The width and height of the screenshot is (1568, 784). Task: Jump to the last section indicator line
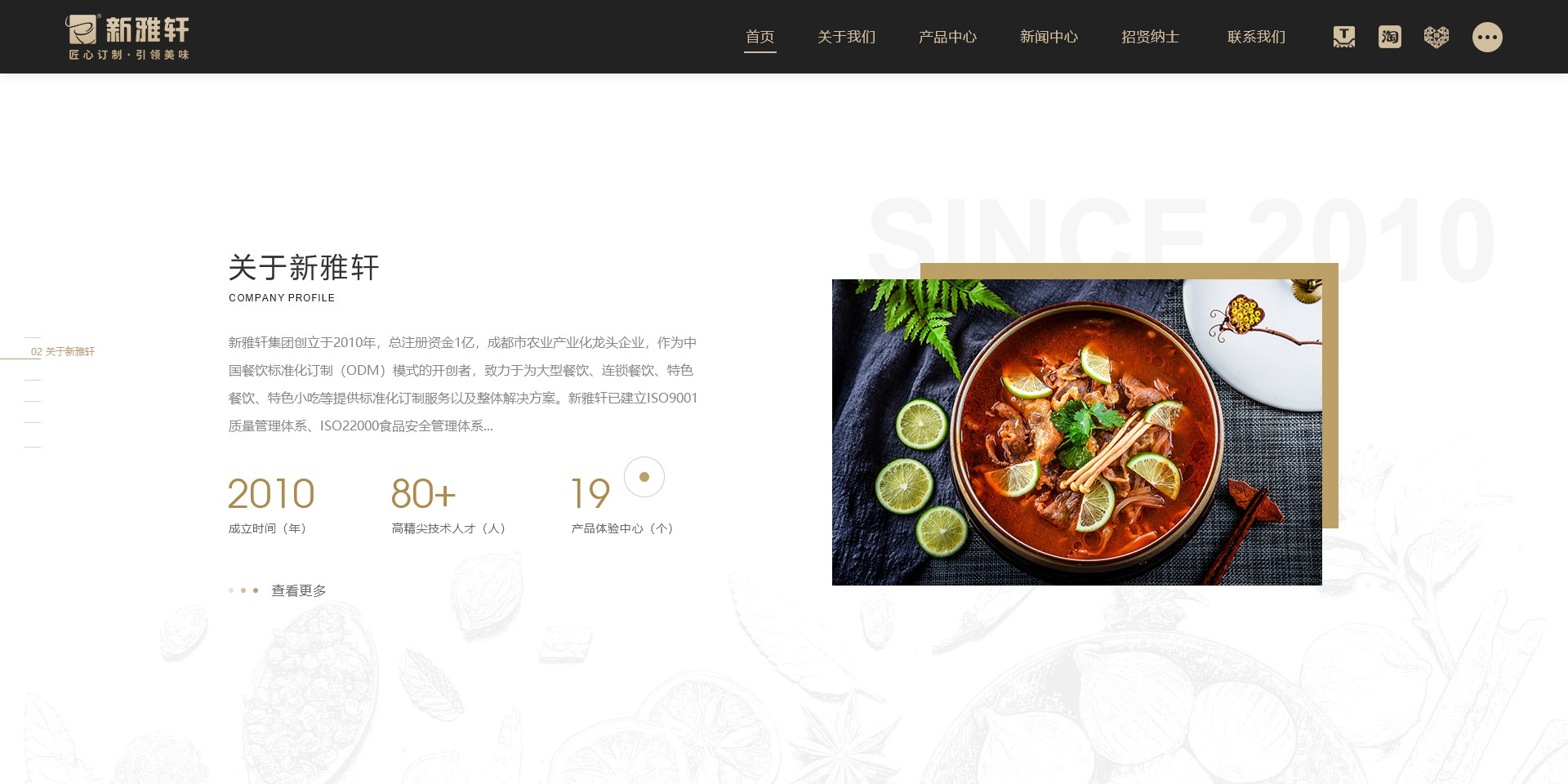click(x=33, y=447)
